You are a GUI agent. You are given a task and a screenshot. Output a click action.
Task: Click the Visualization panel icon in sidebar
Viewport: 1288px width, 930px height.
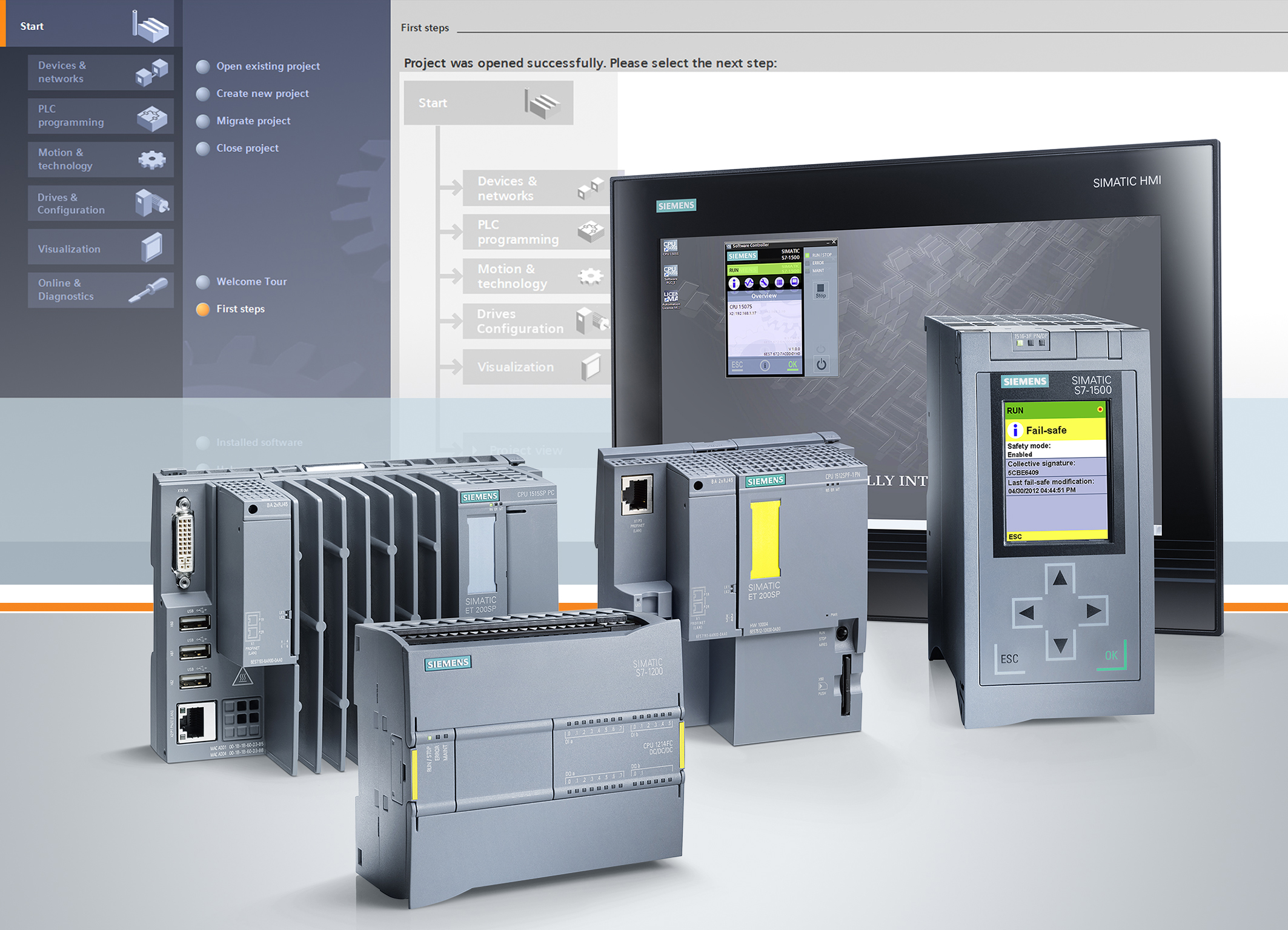[152, 247]
